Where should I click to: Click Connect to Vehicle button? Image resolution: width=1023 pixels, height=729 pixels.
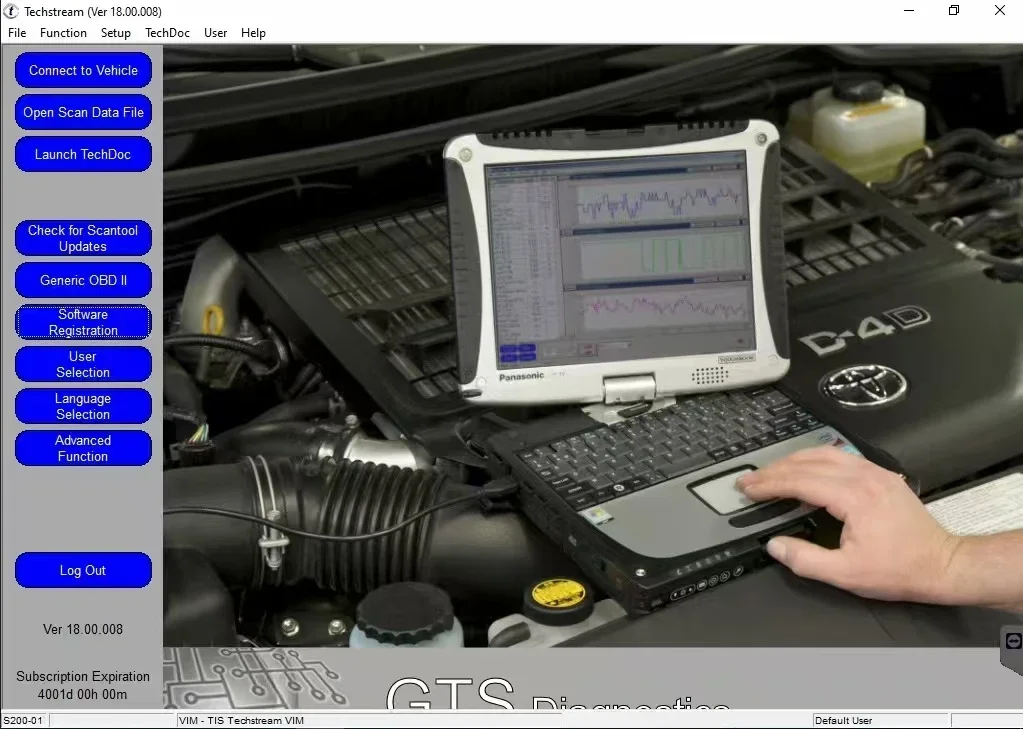point(84,70)
